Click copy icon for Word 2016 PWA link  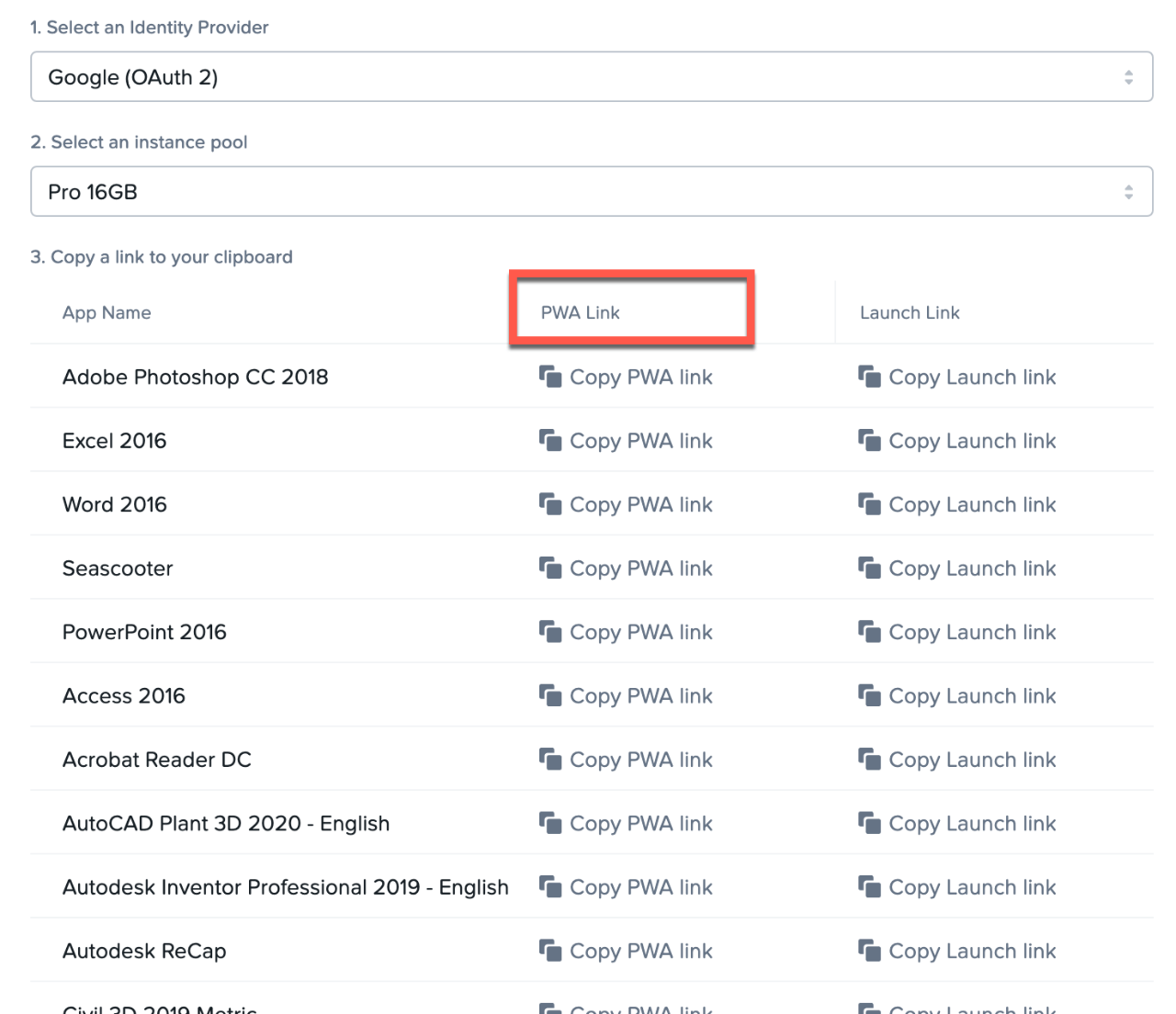coord(550,504)
